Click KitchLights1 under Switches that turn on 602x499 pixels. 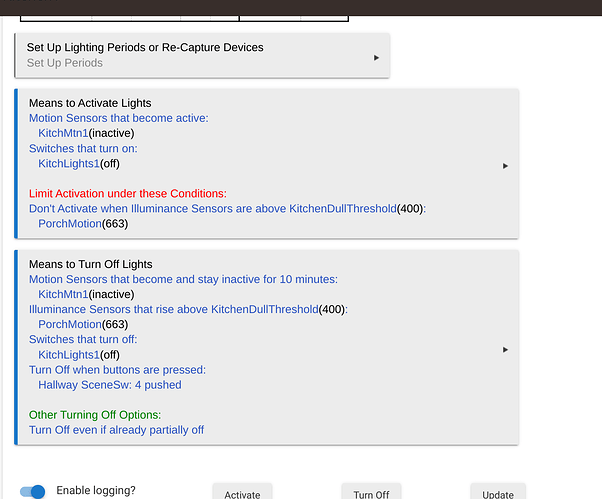(79, 164)
